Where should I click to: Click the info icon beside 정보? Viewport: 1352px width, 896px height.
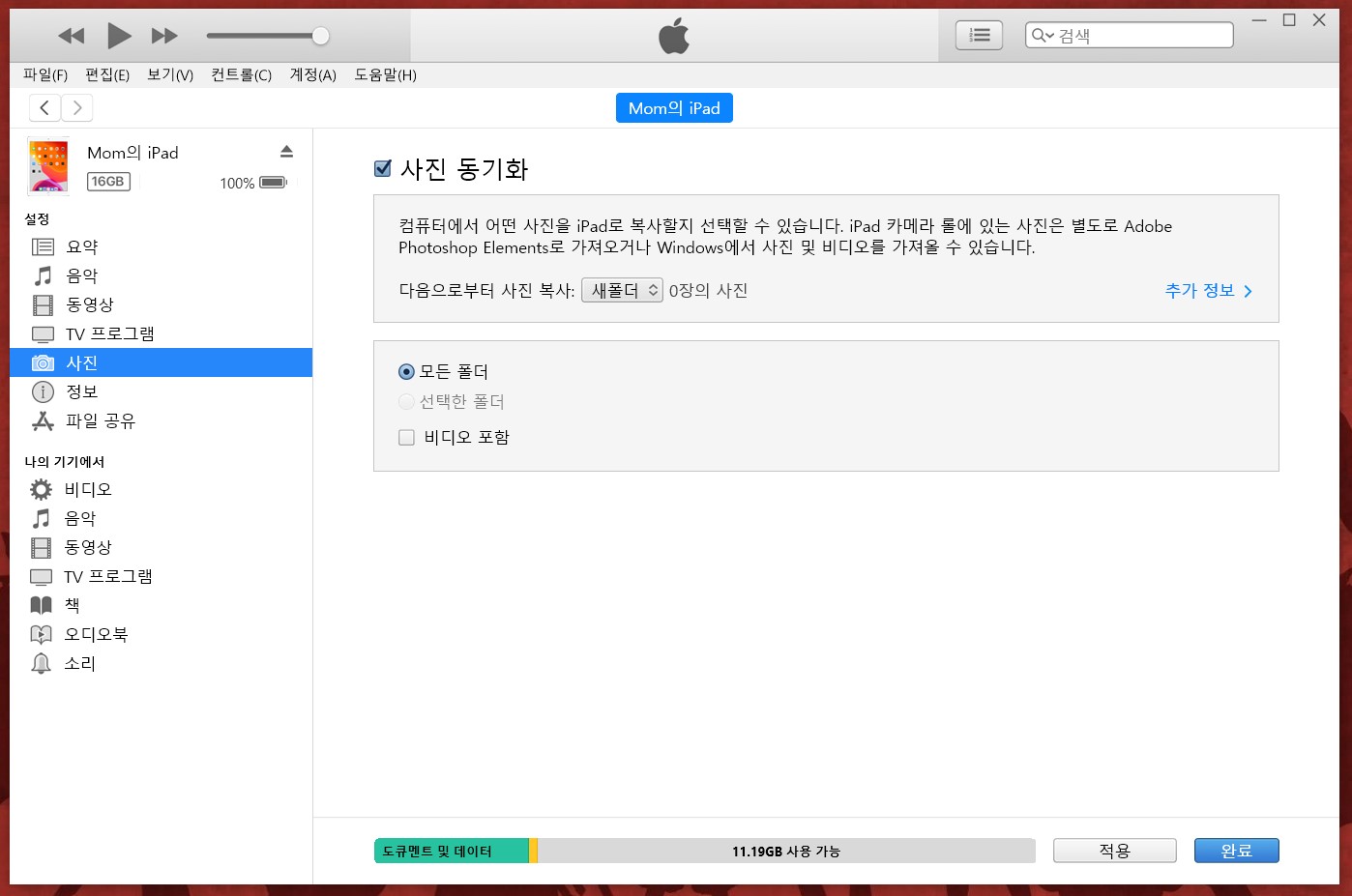[x=43, y=391]
